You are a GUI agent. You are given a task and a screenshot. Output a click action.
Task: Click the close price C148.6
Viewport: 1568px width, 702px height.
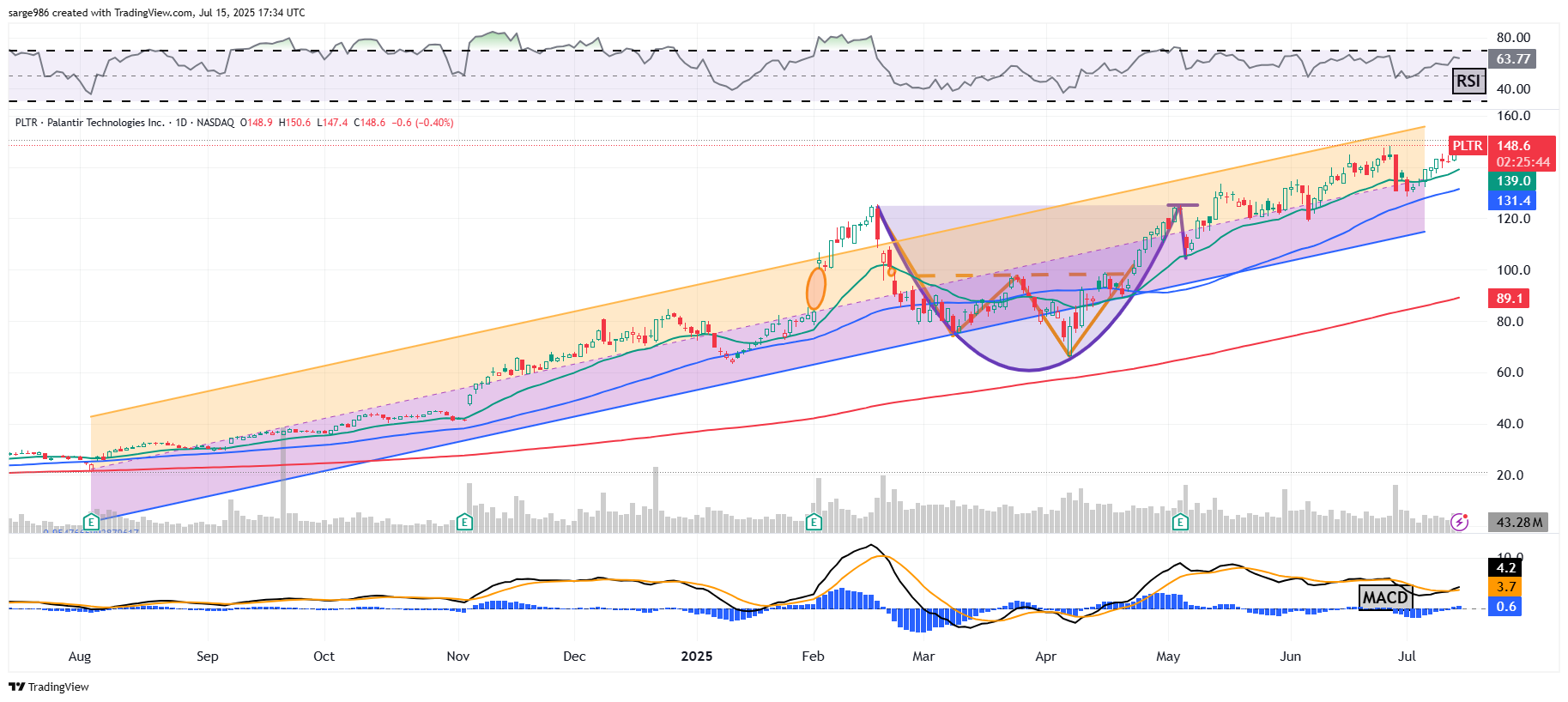(x=370, y=123)
